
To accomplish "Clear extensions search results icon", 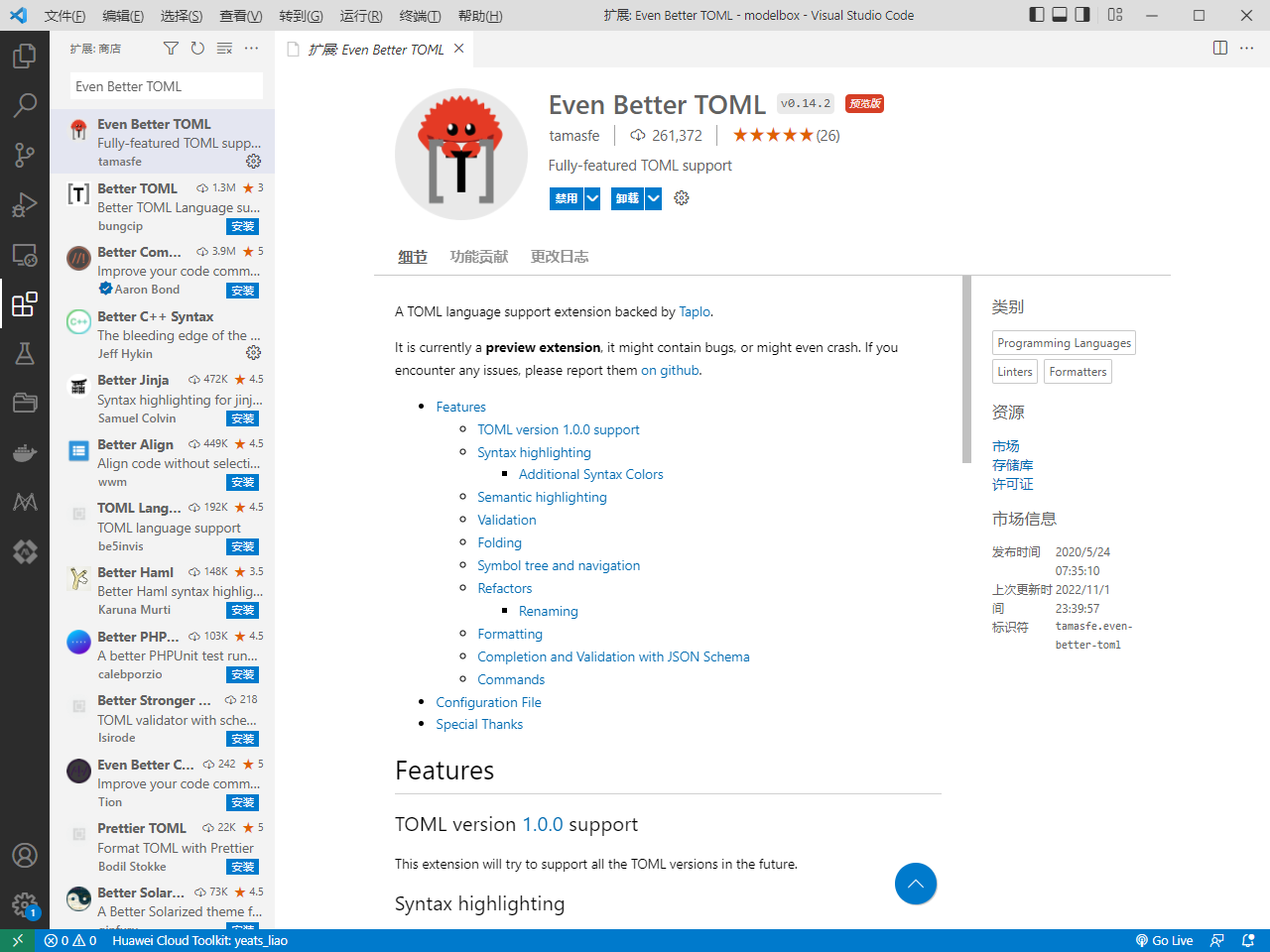I will point(225,49).
